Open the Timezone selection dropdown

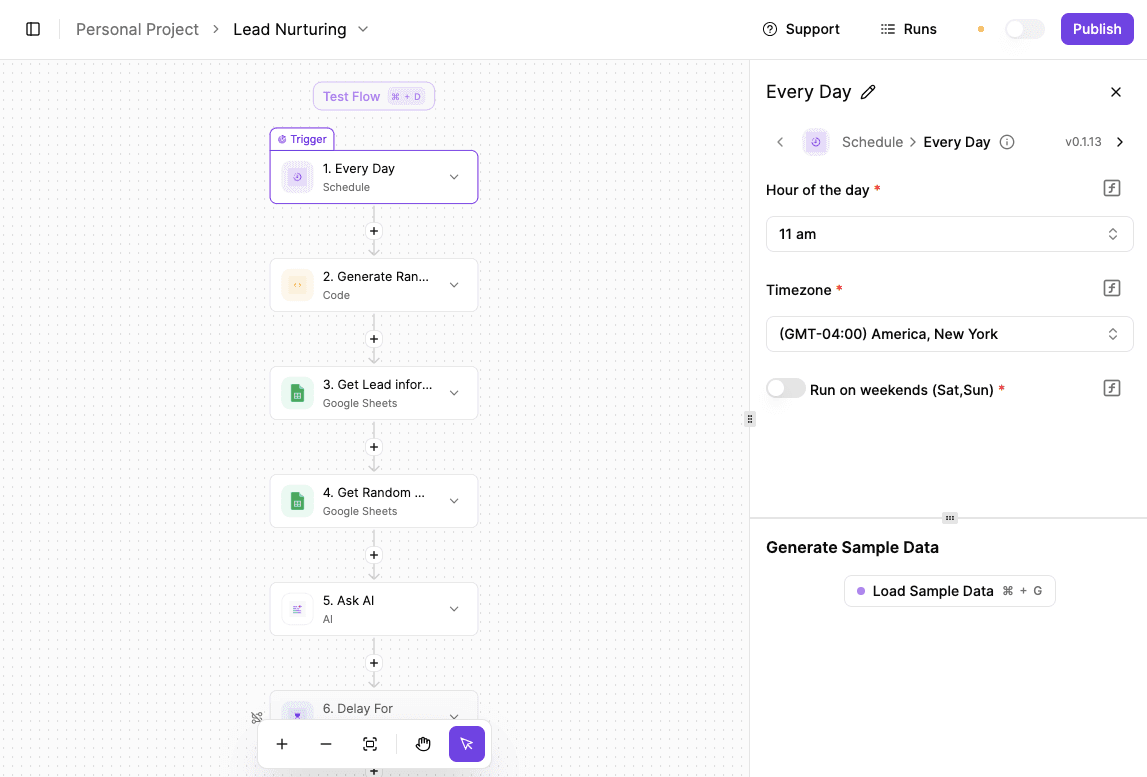(x=948, y=333)
